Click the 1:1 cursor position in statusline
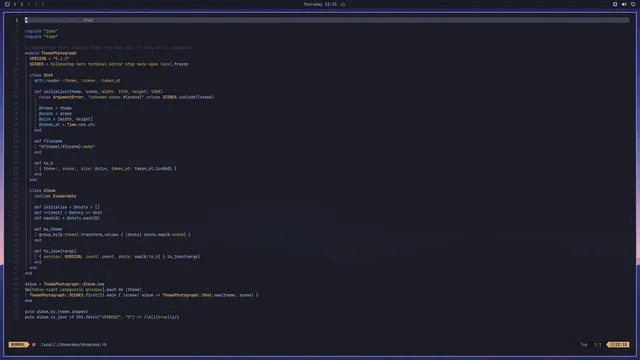The width and height of the screenshot is (640, 360). click(x=598, y=344)
